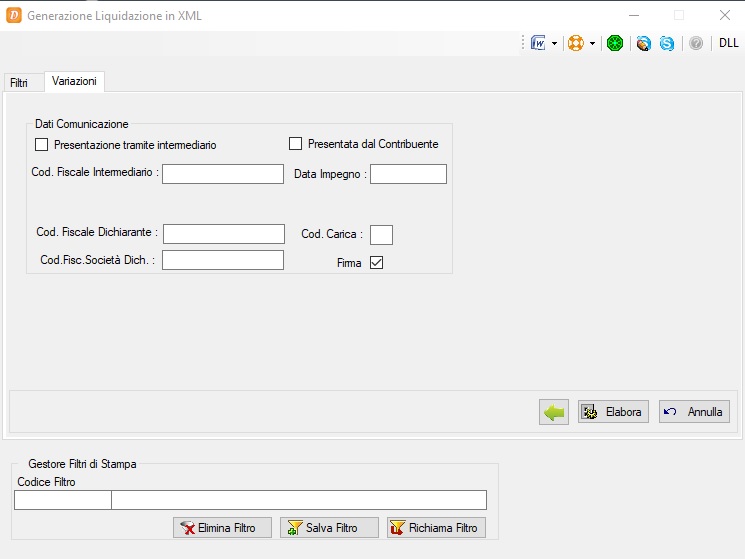Close the Generazione Liquidazione in XML window

point(725,15)
